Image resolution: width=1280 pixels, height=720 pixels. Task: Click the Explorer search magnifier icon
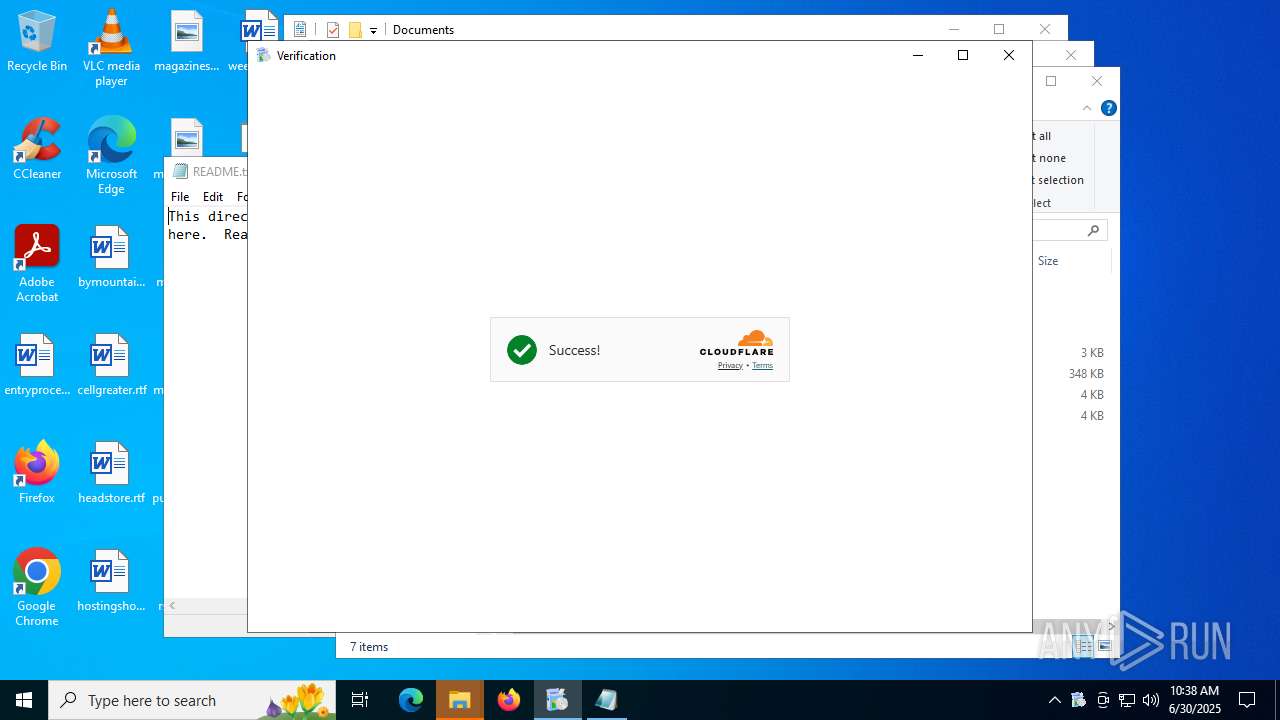click(x=1093, y=230)
